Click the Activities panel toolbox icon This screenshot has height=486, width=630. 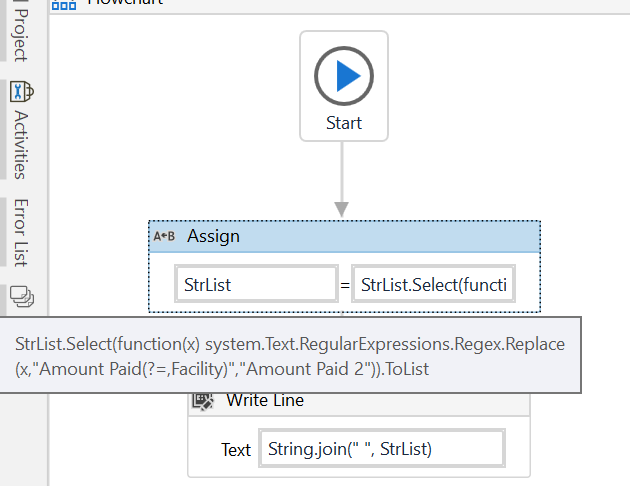(21, 92)
